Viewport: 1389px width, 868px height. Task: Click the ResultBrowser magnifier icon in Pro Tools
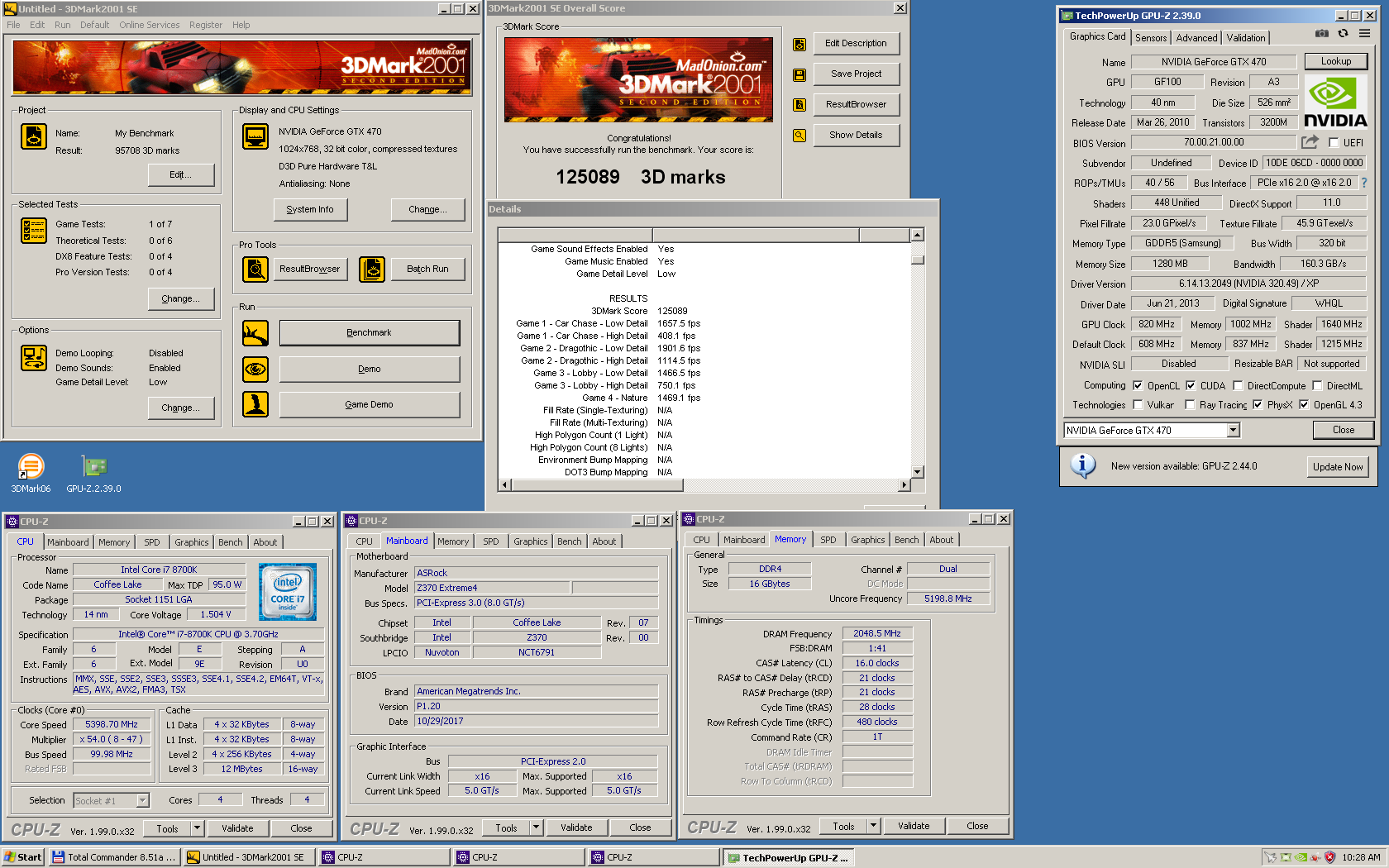255,269
